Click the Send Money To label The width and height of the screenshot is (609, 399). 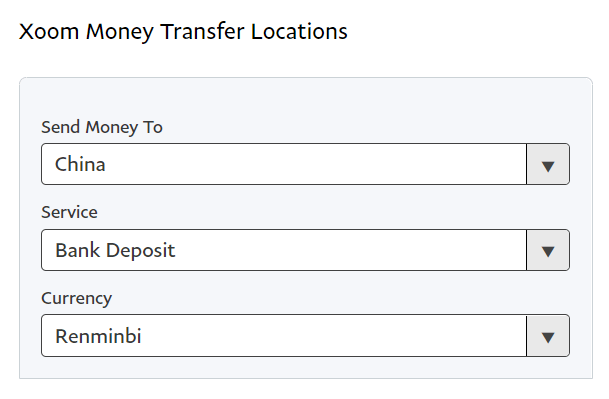(102, 127)
